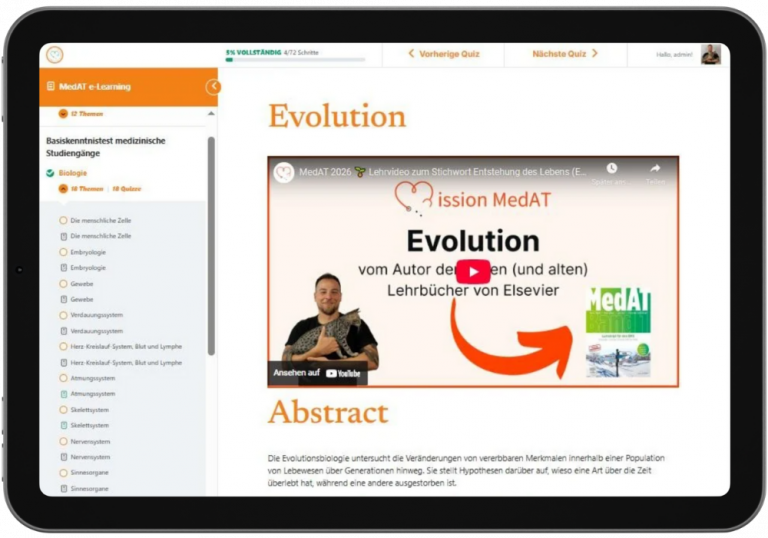Click the Watch Later clock icon
The height and width of the screenshot is (538, 768).
(x=611, y=169)
